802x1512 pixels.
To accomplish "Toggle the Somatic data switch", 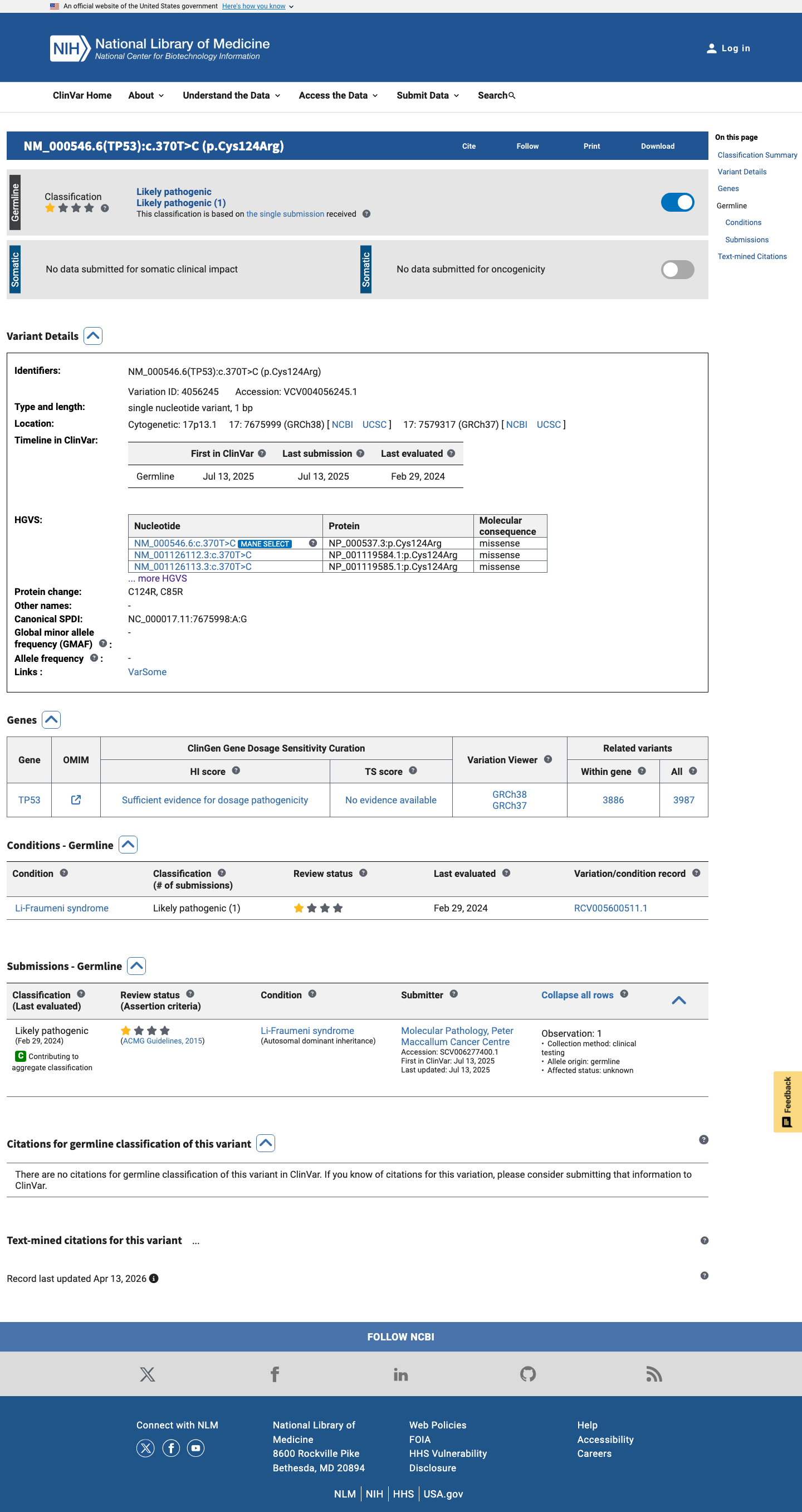I will 678,270.
